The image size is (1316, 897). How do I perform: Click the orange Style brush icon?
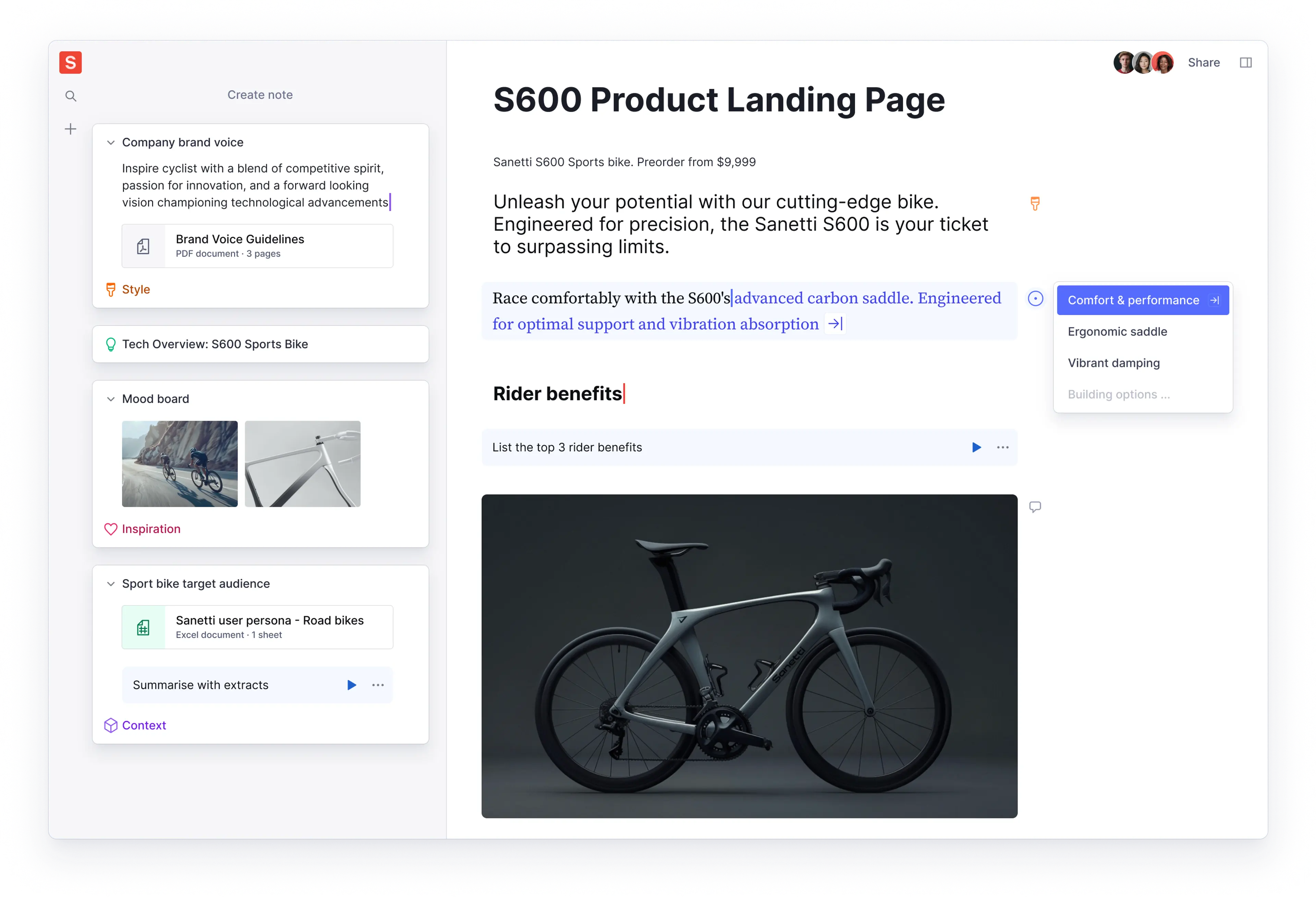pyautogui.click(x=111, y=289)
